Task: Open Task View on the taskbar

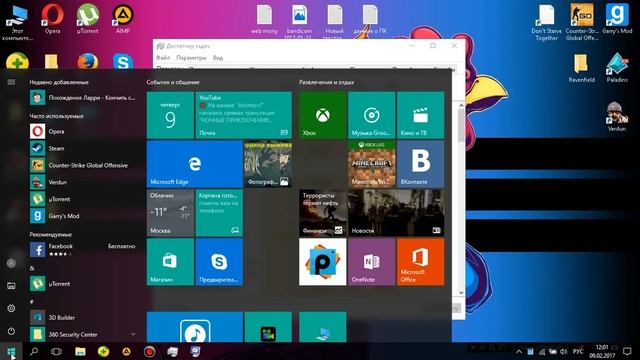Action: pos(56,351)
